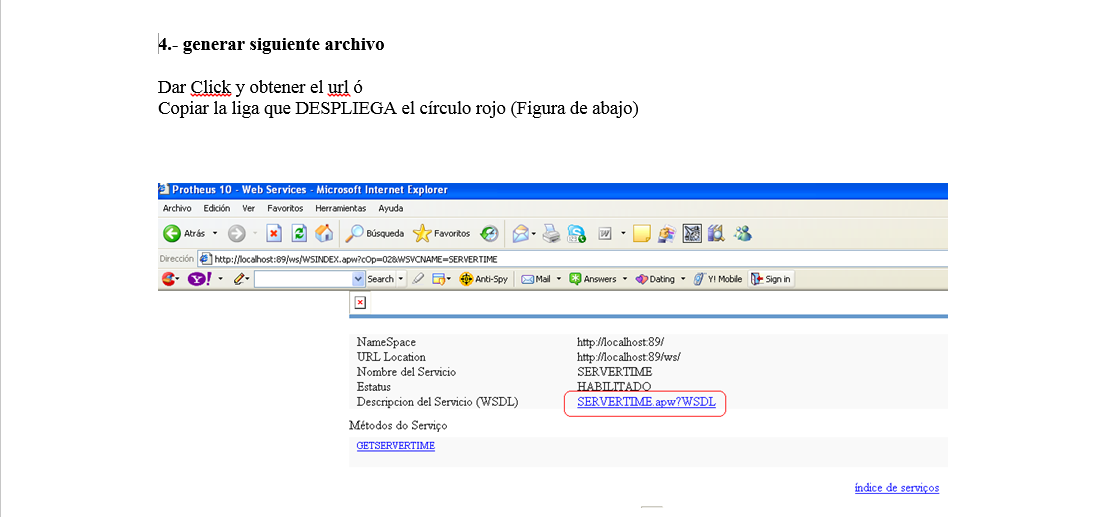The width and height of the screenshot is (1106, 517).
Task: Click the 'HABILITADO' status value
Action: point(614,387)
